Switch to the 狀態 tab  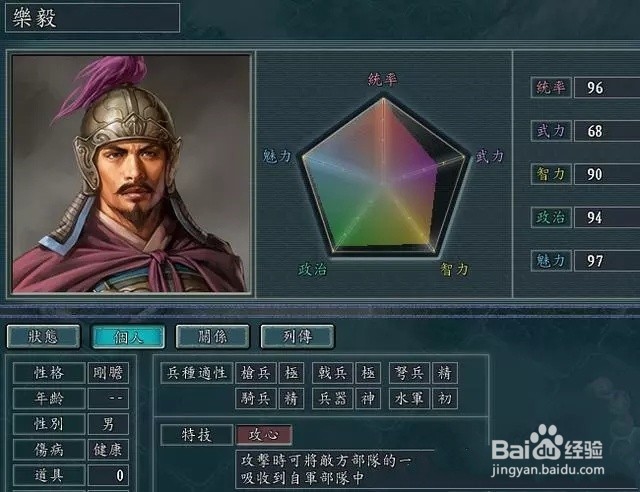pos(43,337)
